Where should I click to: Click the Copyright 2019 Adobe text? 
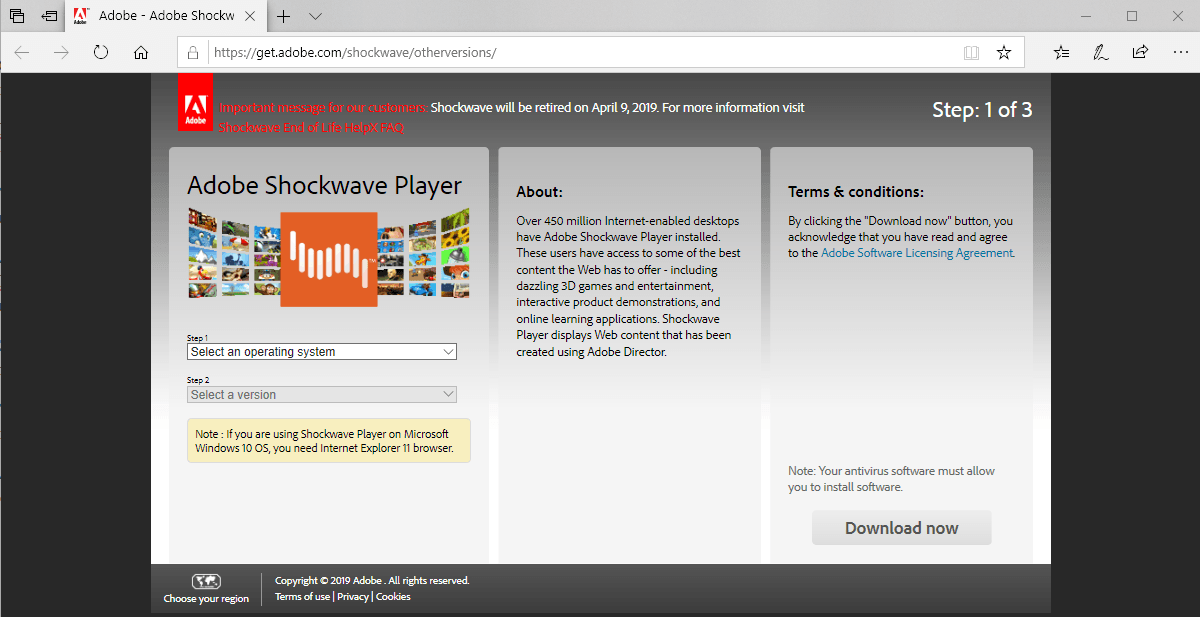click(x=372, y=580)
